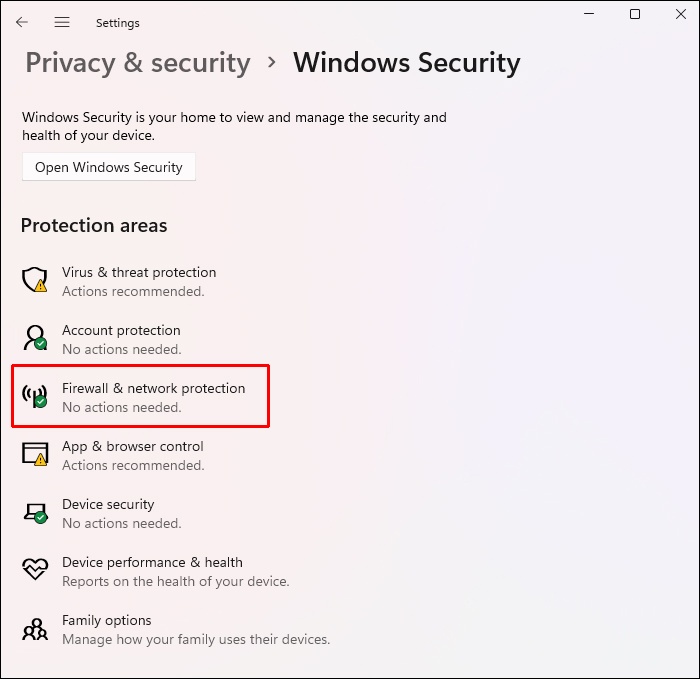Open Virus & threat protection label
This screenshot has width=700, height=679.
click(x=139, y=272)
